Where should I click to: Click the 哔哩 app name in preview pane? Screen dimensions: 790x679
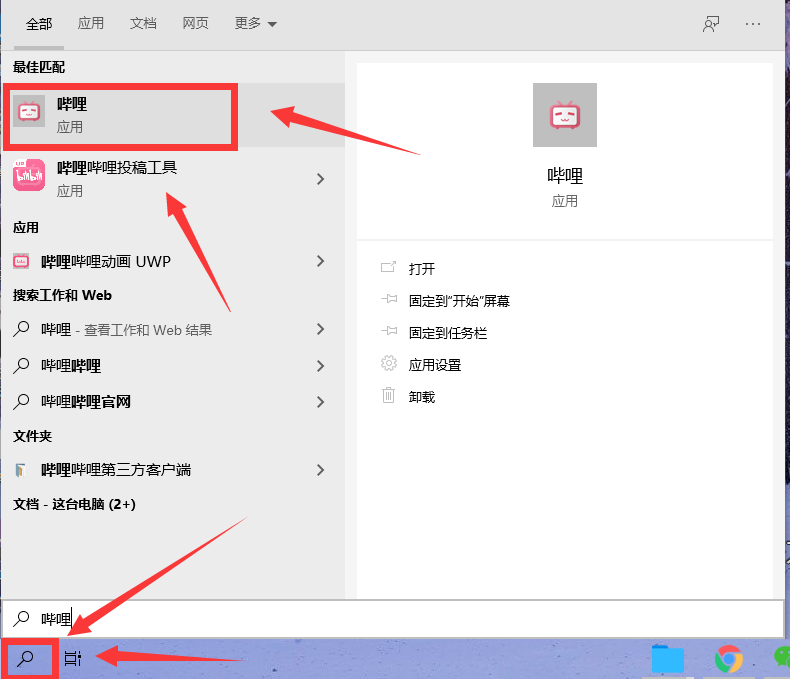click(x=565, y=176)
